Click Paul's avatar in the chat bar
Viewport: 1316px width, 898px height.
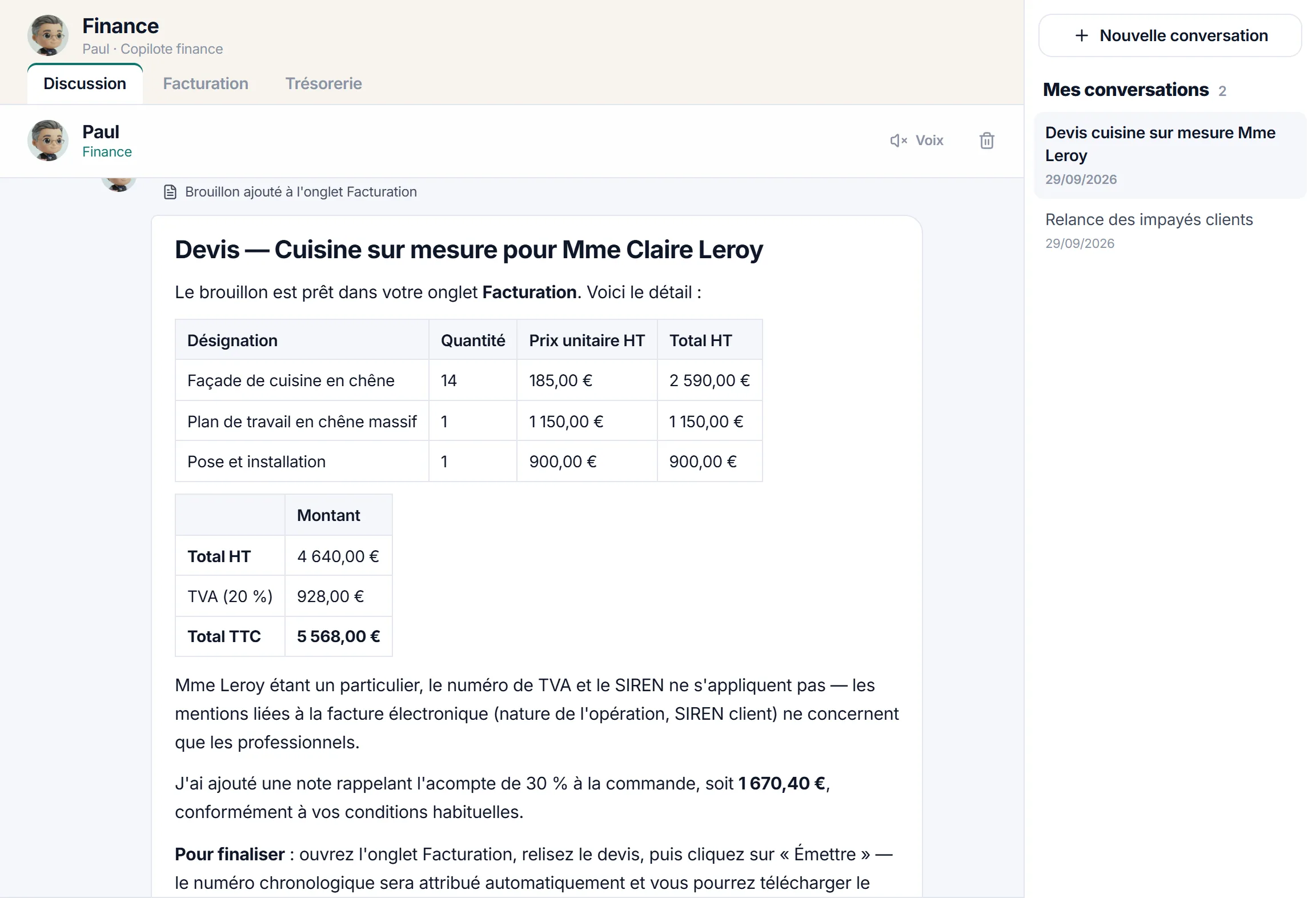48,141
